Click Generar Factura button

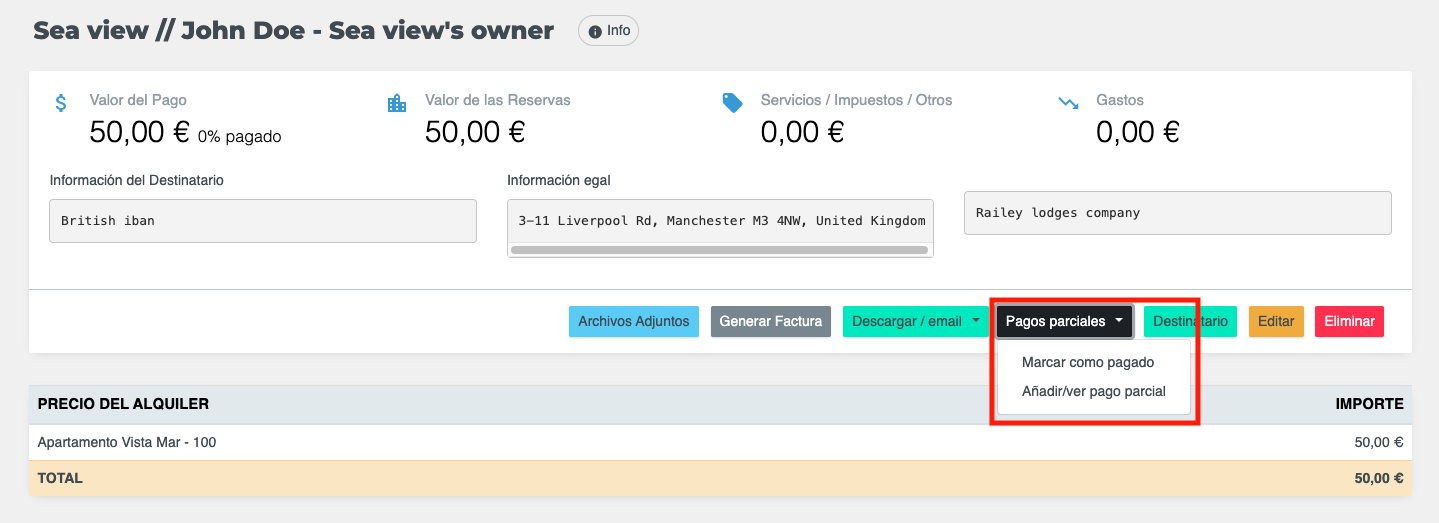tap(771, 321)
